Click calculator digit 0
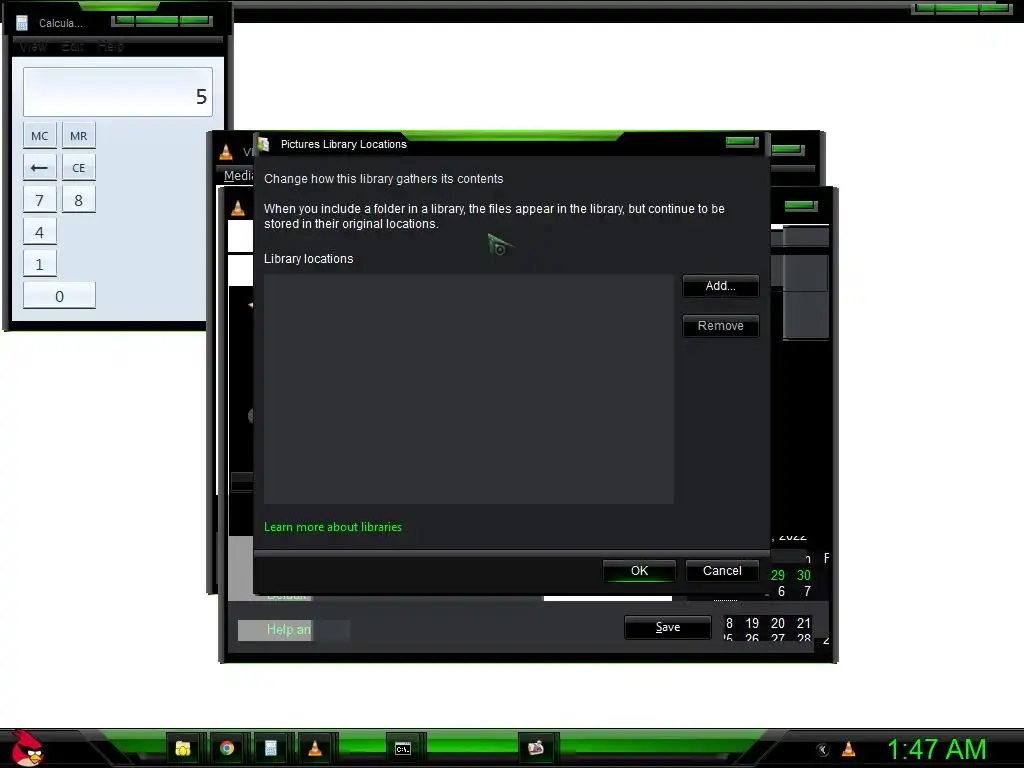Screen dimensions: 1024x768 click(x=59, y=296)
